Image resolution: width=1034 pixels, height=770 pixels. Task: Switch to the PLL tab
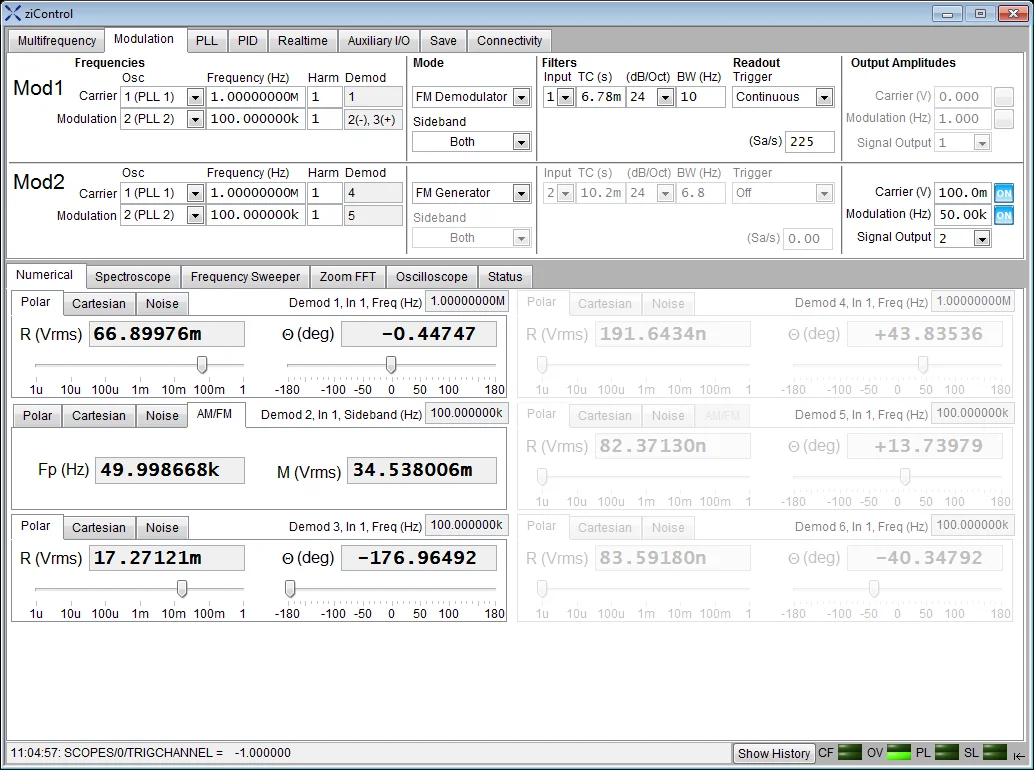pyautogui.click(x=206, y=41)
